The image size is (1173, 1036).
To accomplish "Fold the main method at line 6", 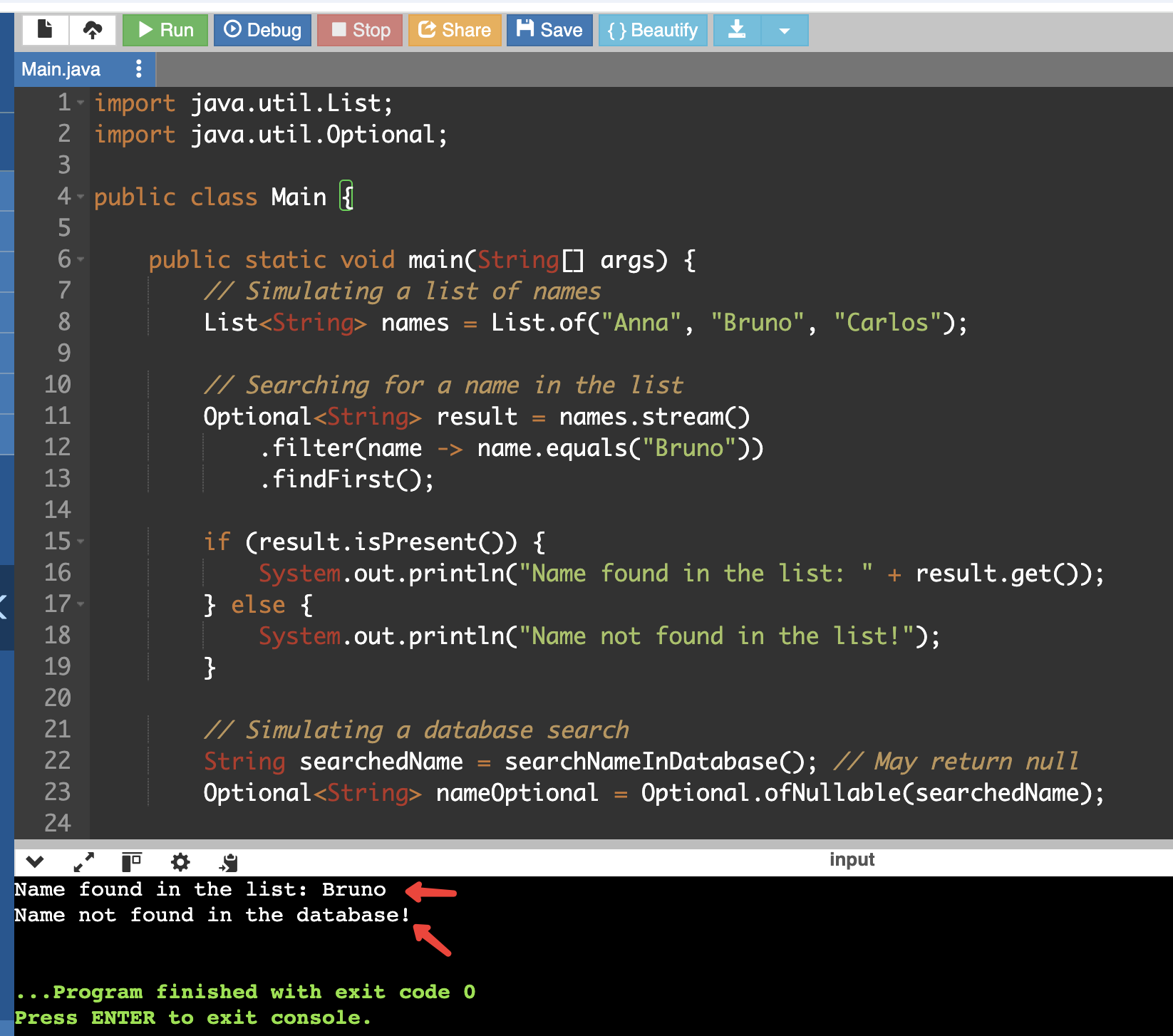I will 81,260.
